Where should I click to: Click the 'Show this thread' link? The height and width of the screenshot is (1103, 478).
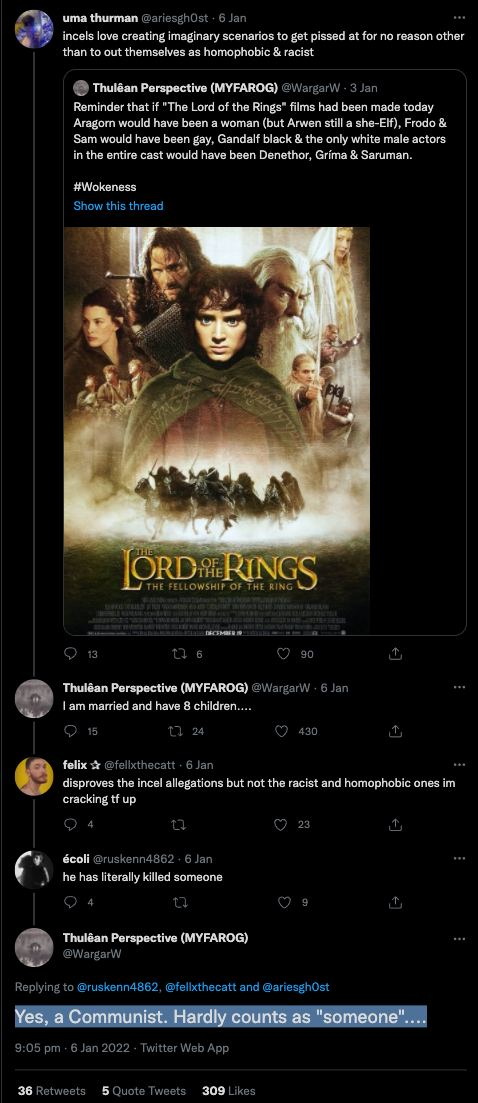(118, 205)
